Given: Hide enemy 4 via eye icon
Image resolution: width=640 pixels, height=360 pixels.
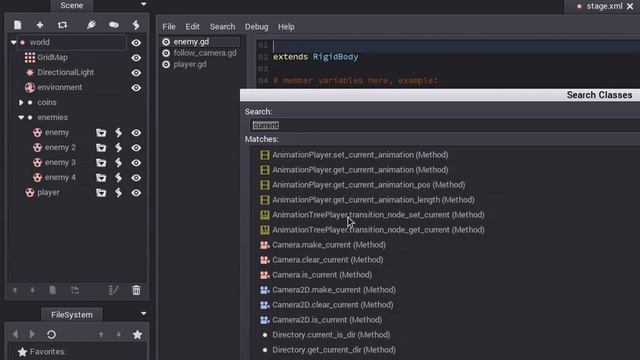Looking at the screenshot, I should point(136,178).
